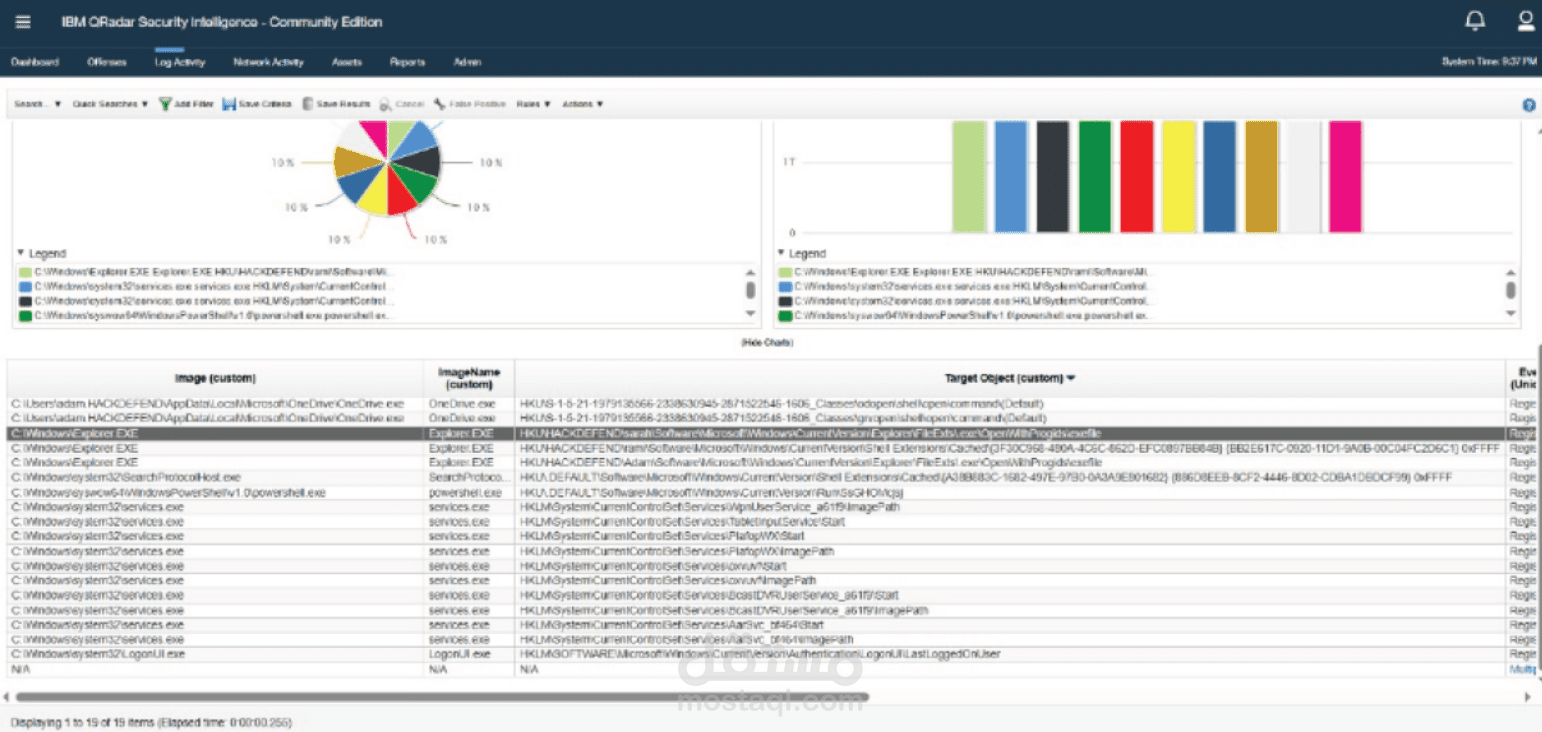
Task: Collapse the pie chart Legend expander
Action: coord(21,254)
